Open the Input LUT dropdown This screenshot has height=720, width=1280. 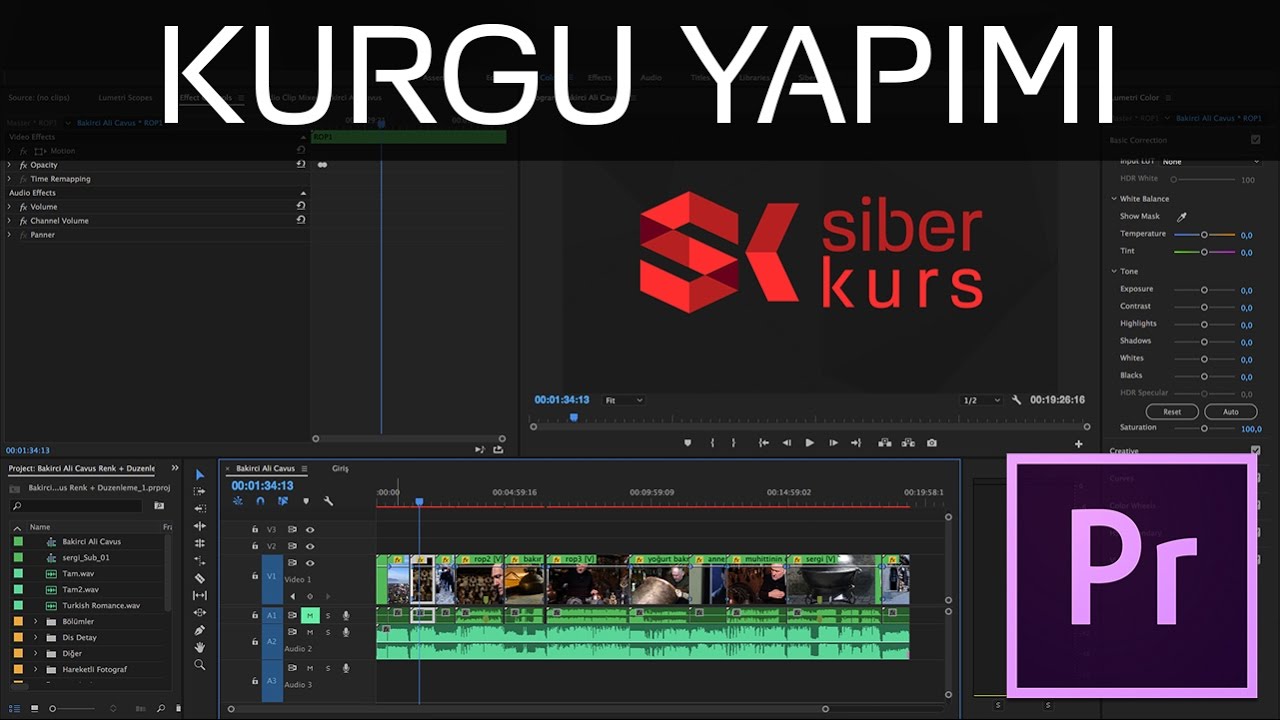point(1210,161)
